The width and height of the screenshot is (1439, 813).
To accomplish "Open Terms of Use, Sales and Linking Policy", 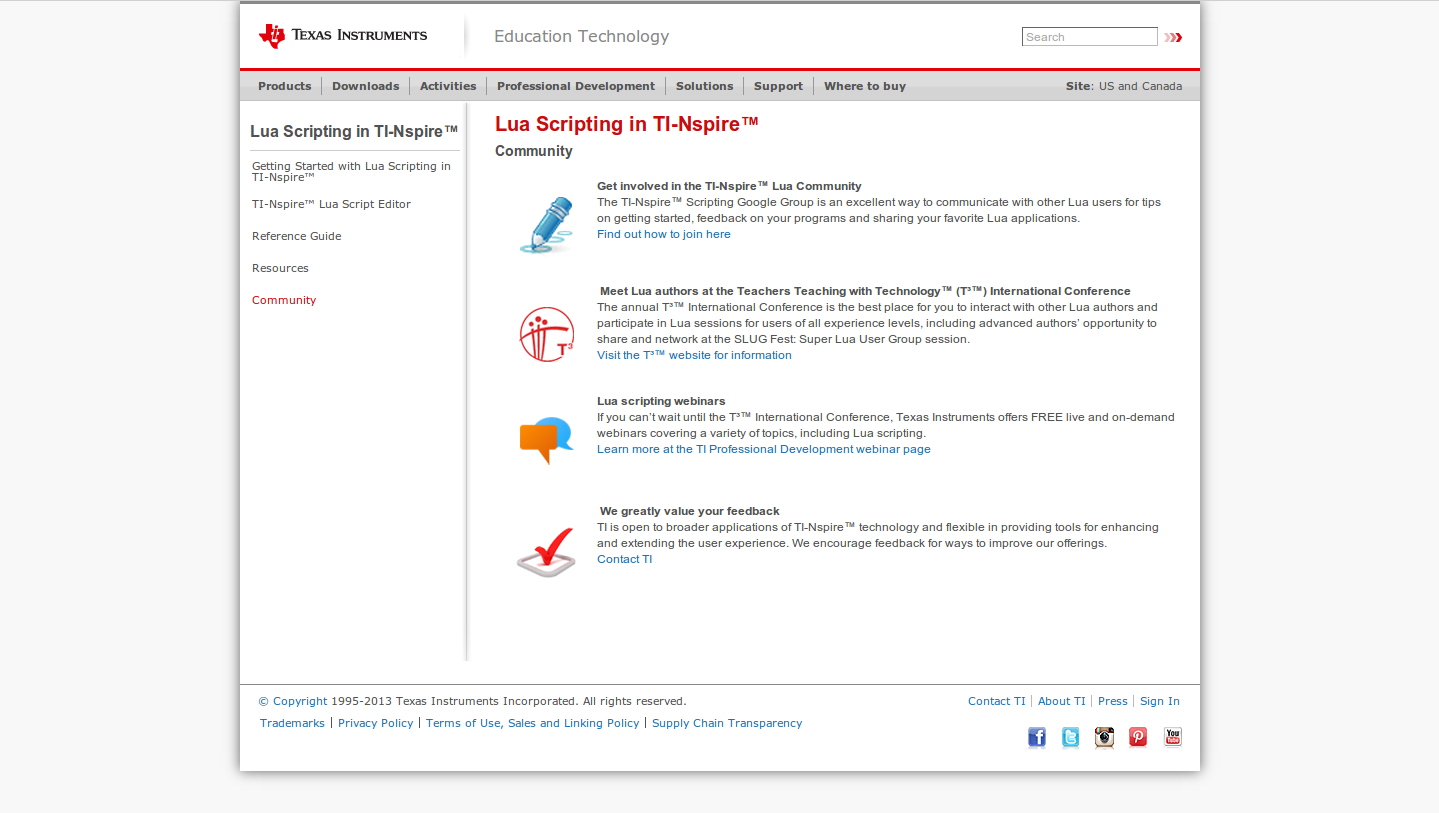I will pos(532,723).
